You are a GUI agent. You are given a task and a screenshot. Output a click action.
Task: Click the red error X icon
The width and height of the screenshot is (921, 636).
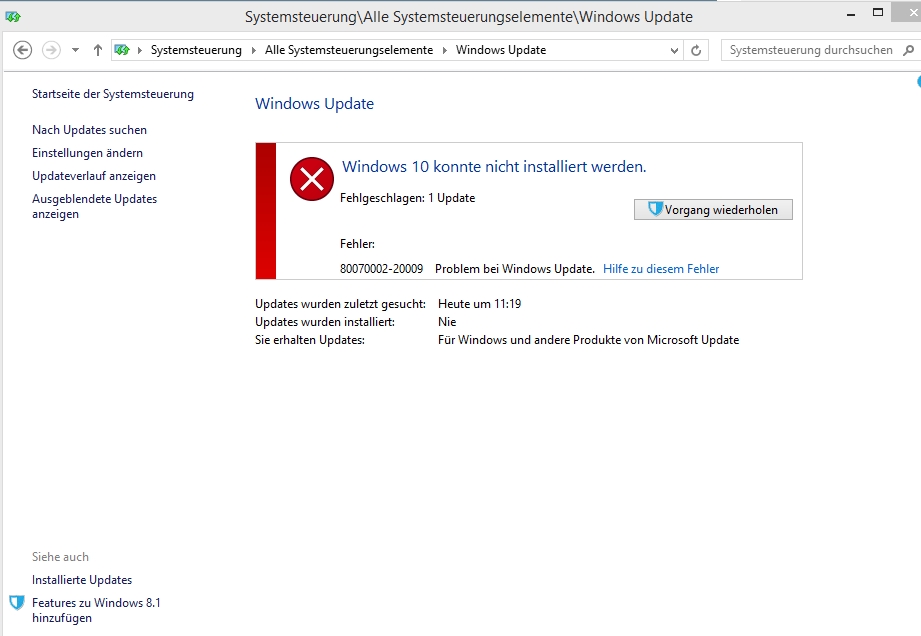click(x=312, y=179)
